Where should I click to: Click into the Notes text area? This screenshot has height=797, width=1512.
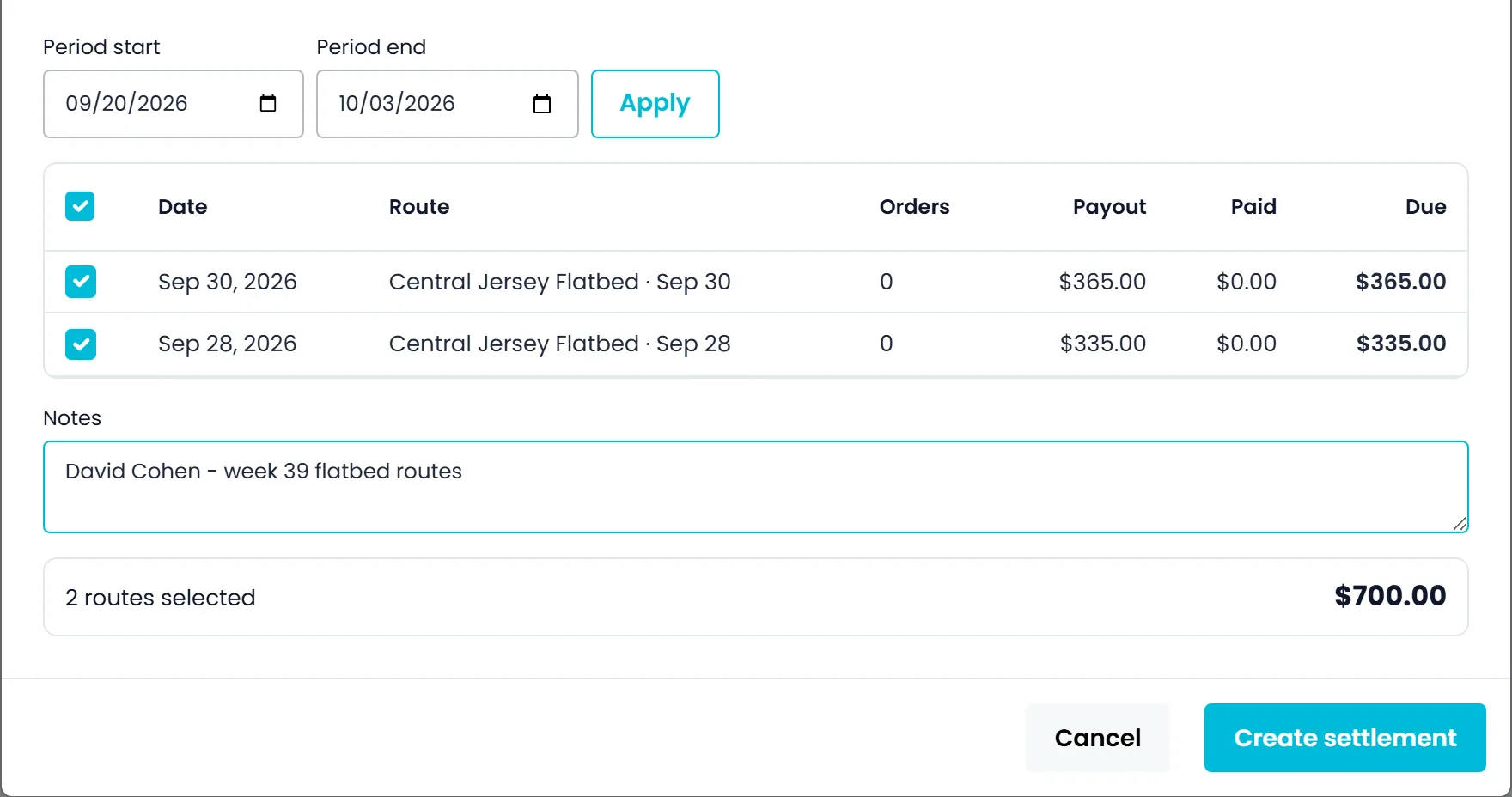click(756, 487)
